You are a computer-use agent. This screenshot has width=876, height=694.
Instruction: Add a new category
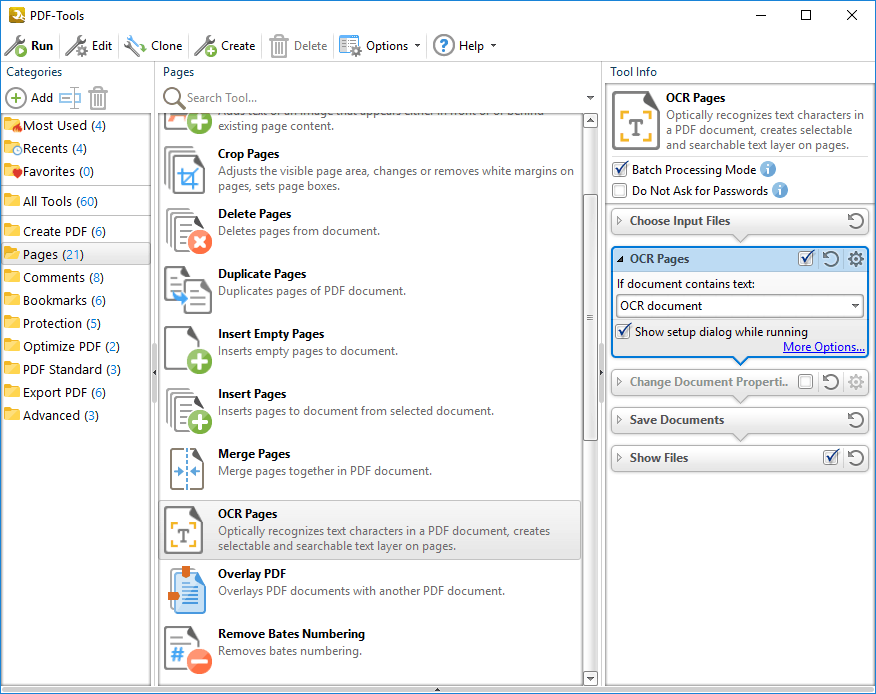coord(30,98)
